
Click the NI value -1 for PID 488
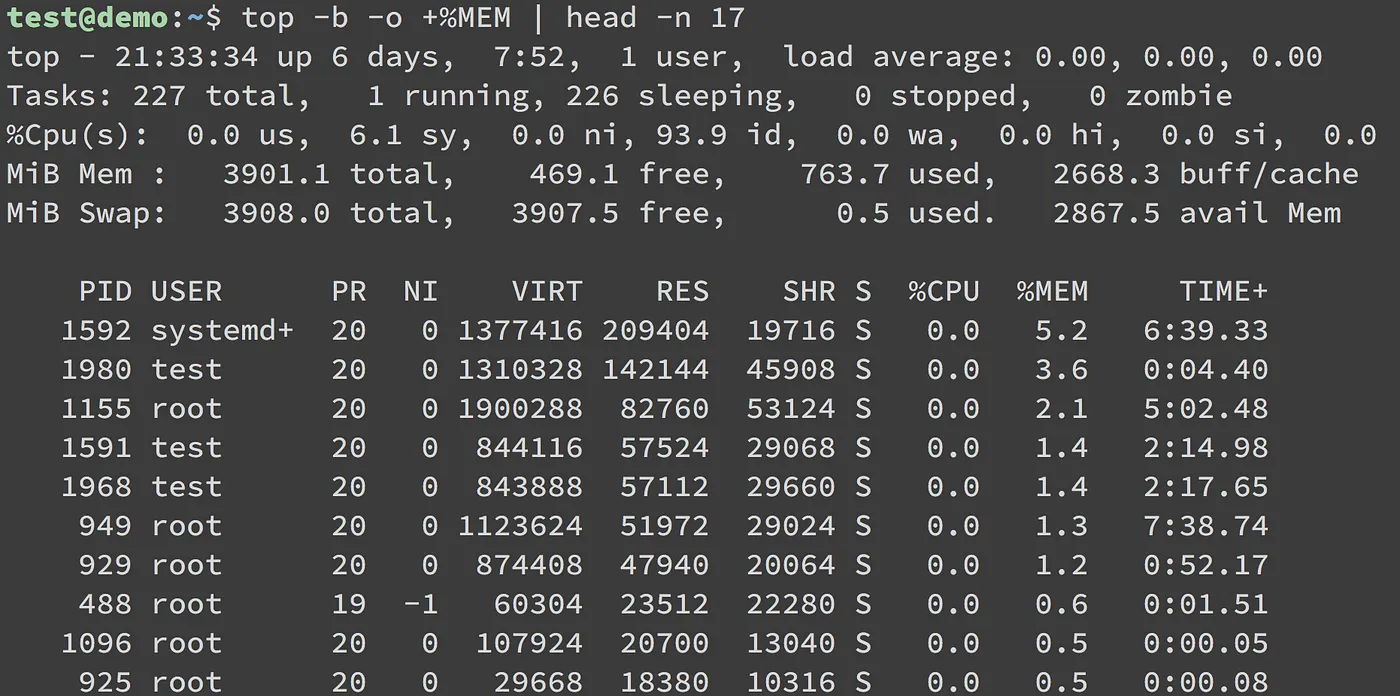[x=420, y=604]
